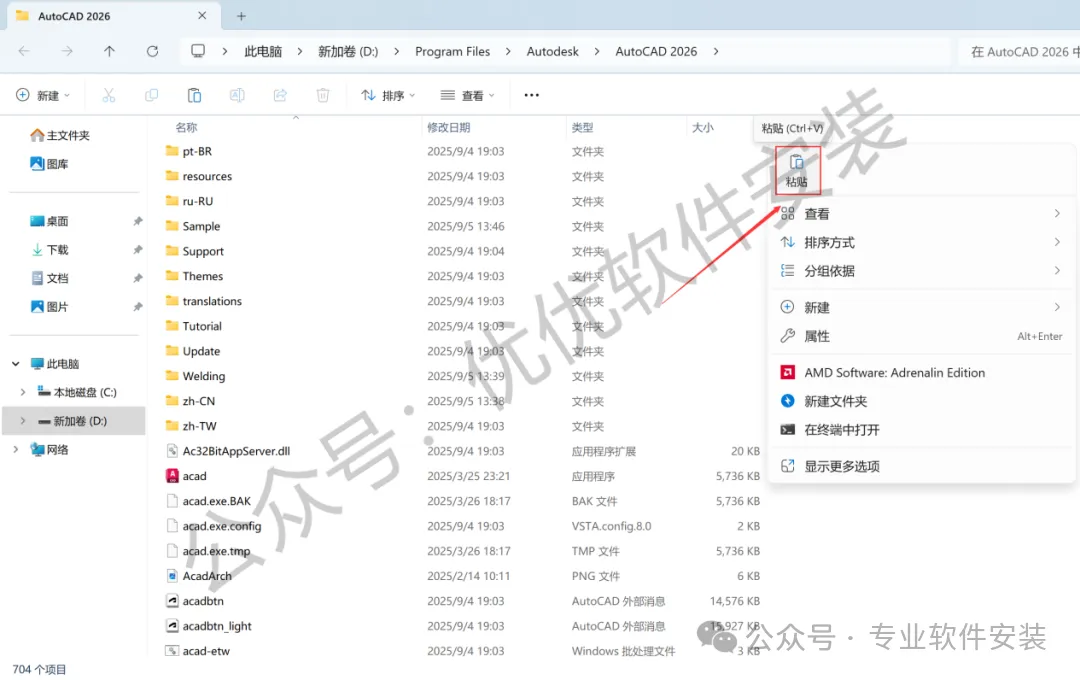Open the 查看 view dropdown in toolbar
This screenshot has width=1080, height=680.
pyautogui.click(x=468, y=95)
